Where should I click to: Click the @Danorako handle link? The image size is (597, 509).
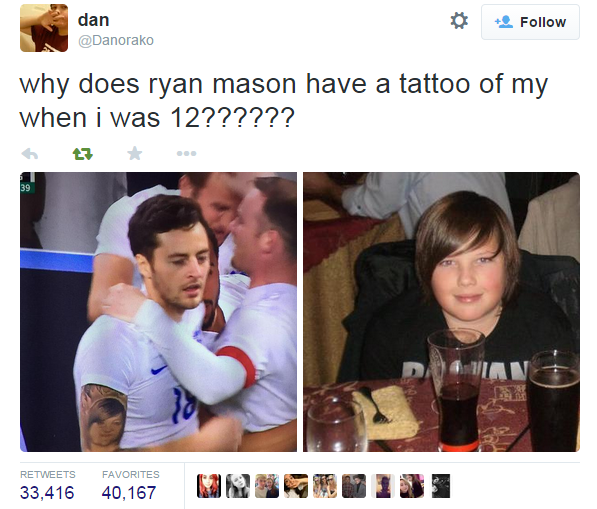116,40
